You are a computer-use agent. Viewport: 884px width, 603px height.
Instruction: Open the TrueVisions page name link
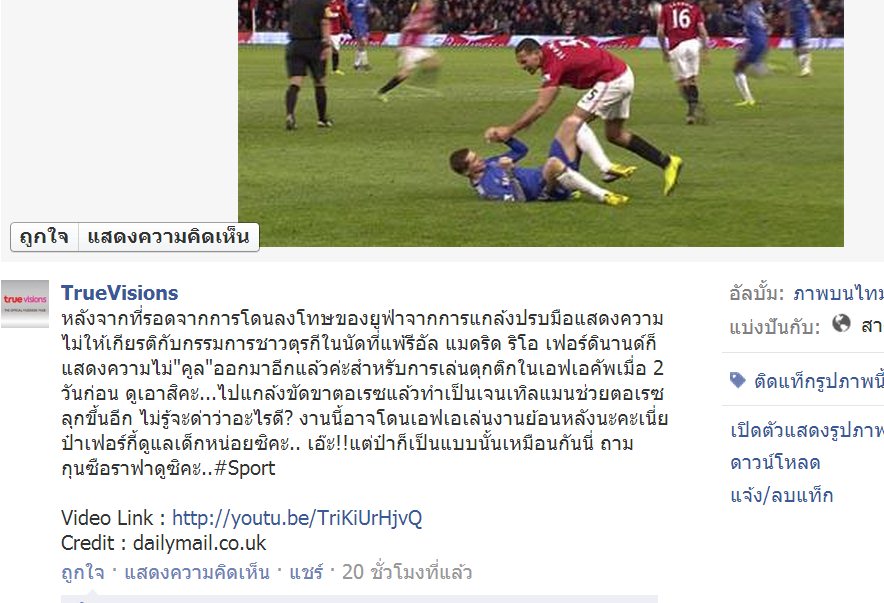pos(120,293)
